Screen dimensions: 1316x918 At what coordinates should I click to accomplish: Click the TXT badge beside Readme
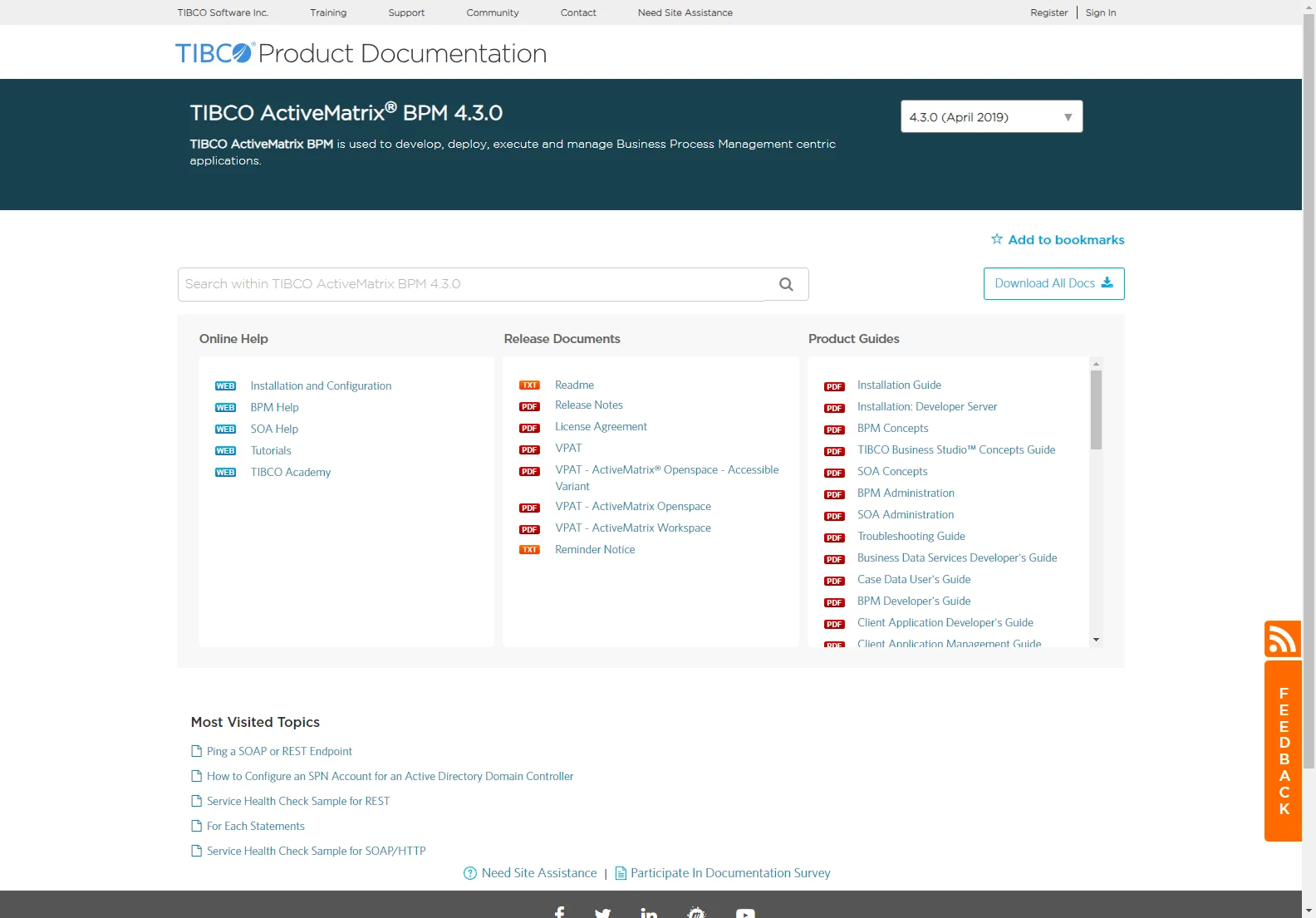click(530, 385)
